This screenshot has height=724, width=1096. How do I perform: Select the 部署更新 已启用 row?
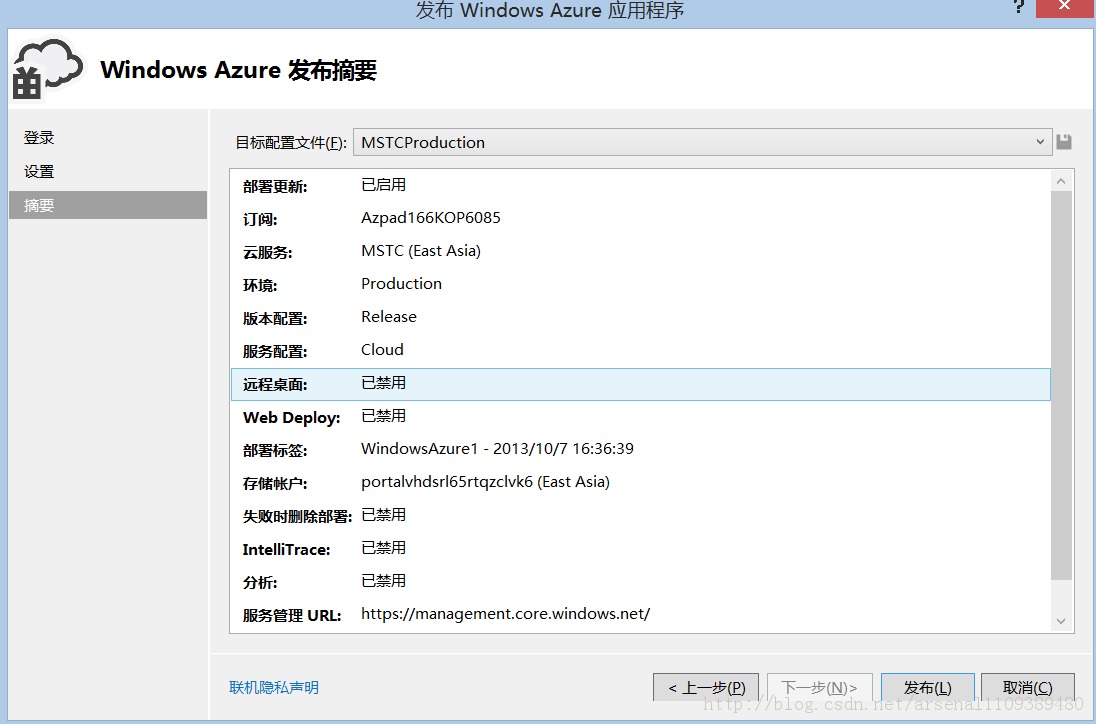pyautogui.click(x=640, y=186)
